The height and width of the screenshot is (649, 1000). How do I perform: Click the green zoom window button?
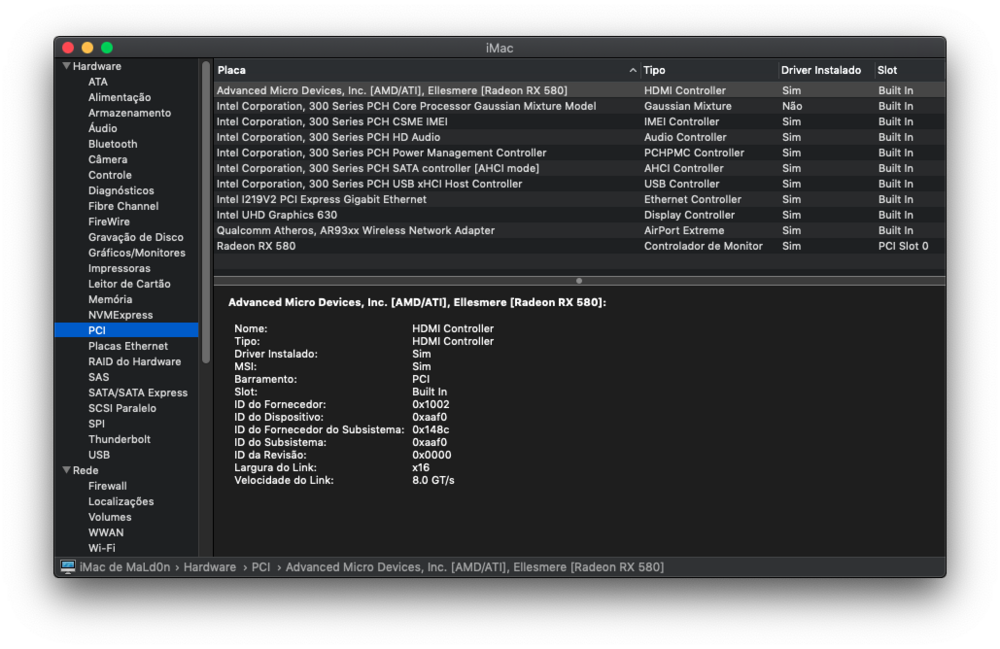107,48
